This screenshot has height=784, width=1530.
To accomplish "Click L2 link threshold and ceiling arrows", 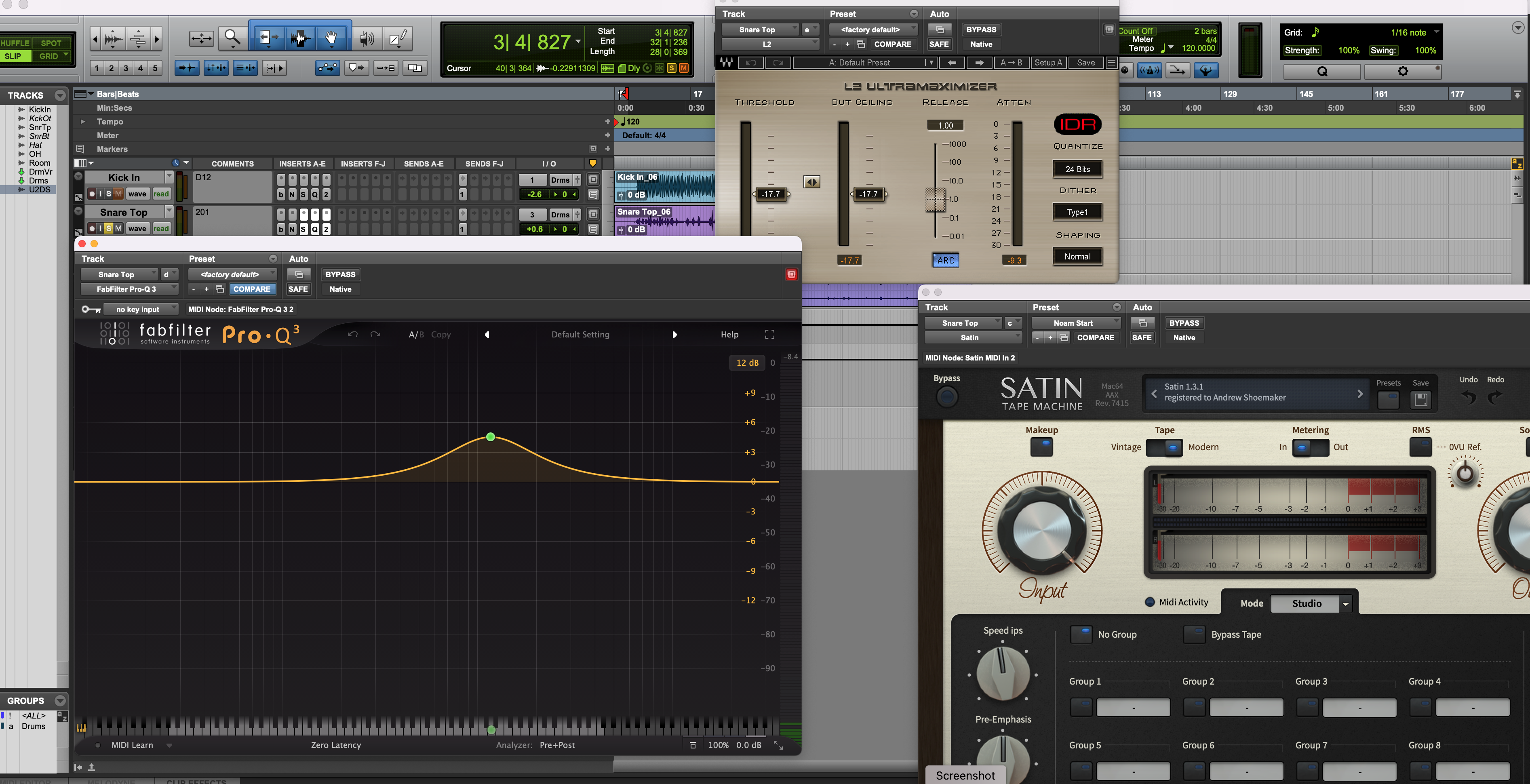I will tap(812, 182).
